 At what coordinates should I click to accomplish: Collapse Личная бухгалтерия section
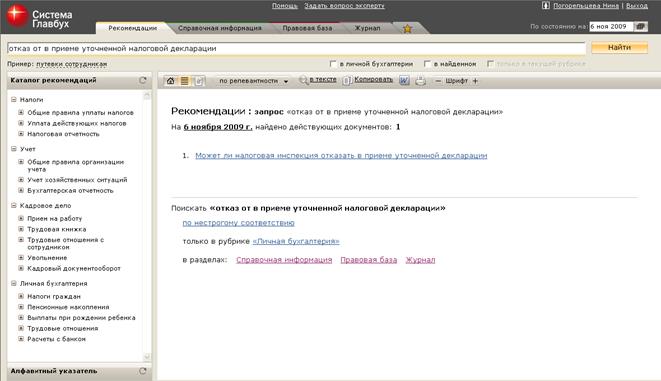point(13,283)
